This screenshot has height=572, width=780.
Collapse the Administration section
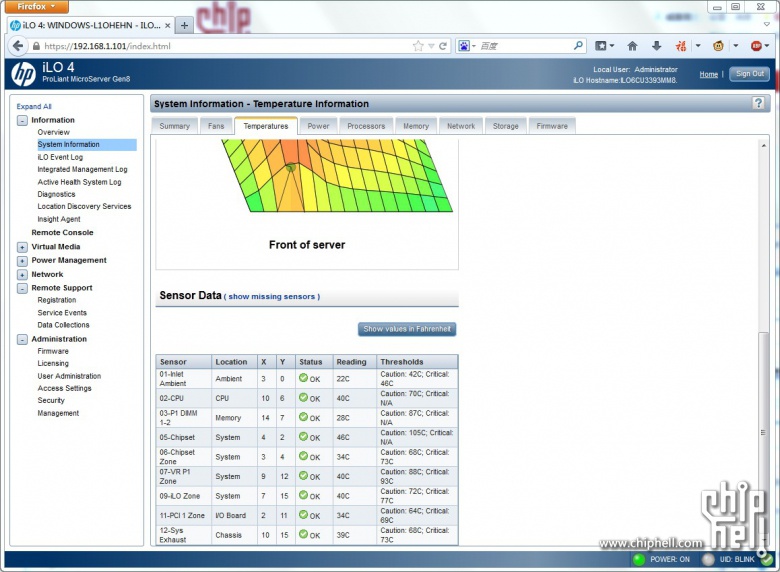pos(22,340)
